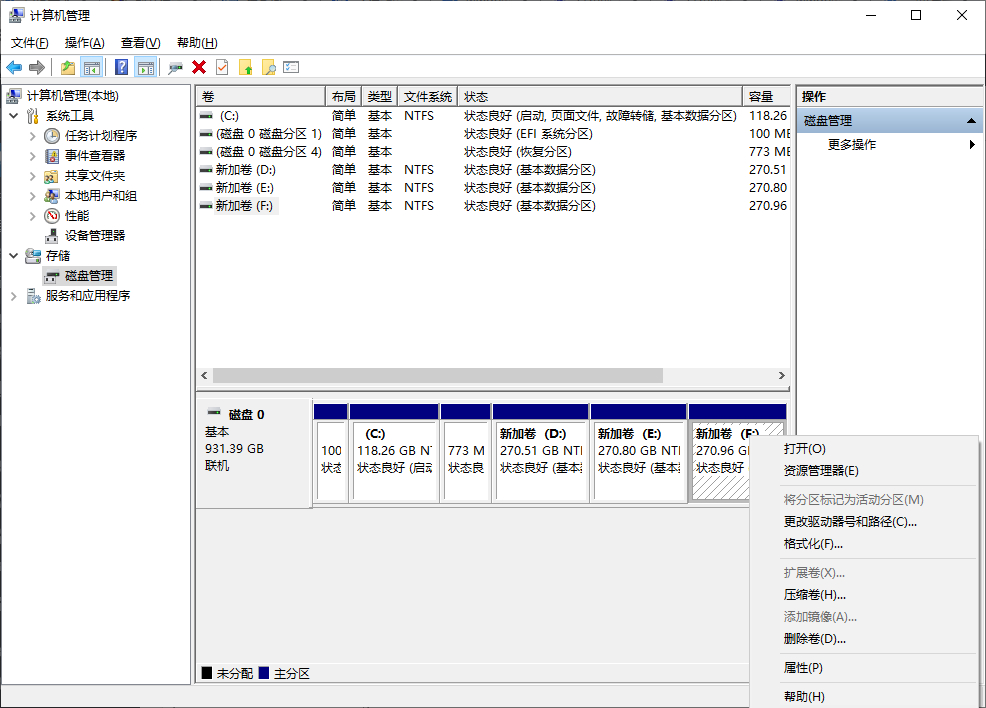
Task: Click the back navigation arrow
Action: point(13,67)
